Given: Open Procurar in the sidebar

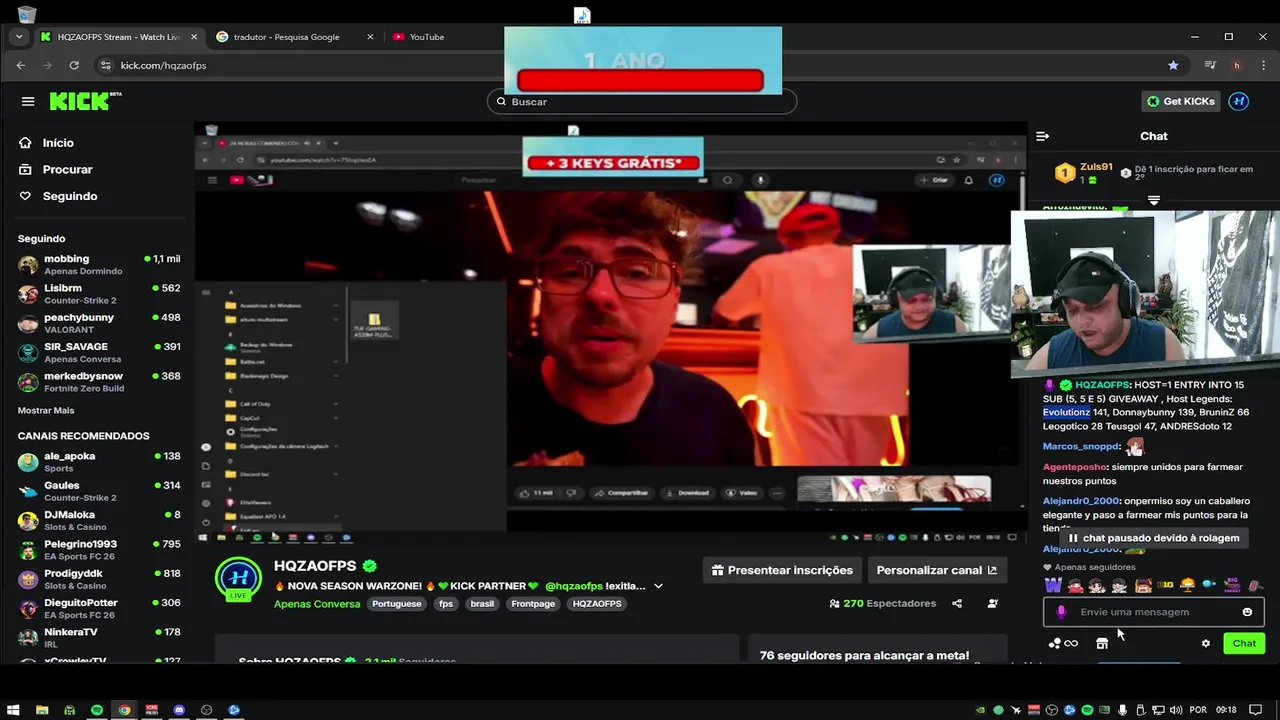Looking at the screenshot, I should [56, 170].
